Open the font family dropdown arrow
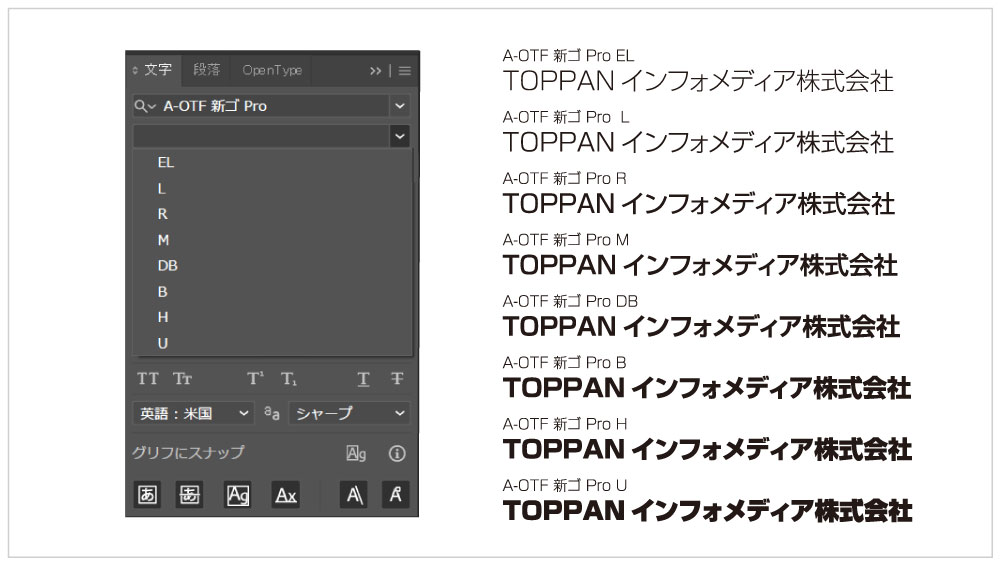 400,106
